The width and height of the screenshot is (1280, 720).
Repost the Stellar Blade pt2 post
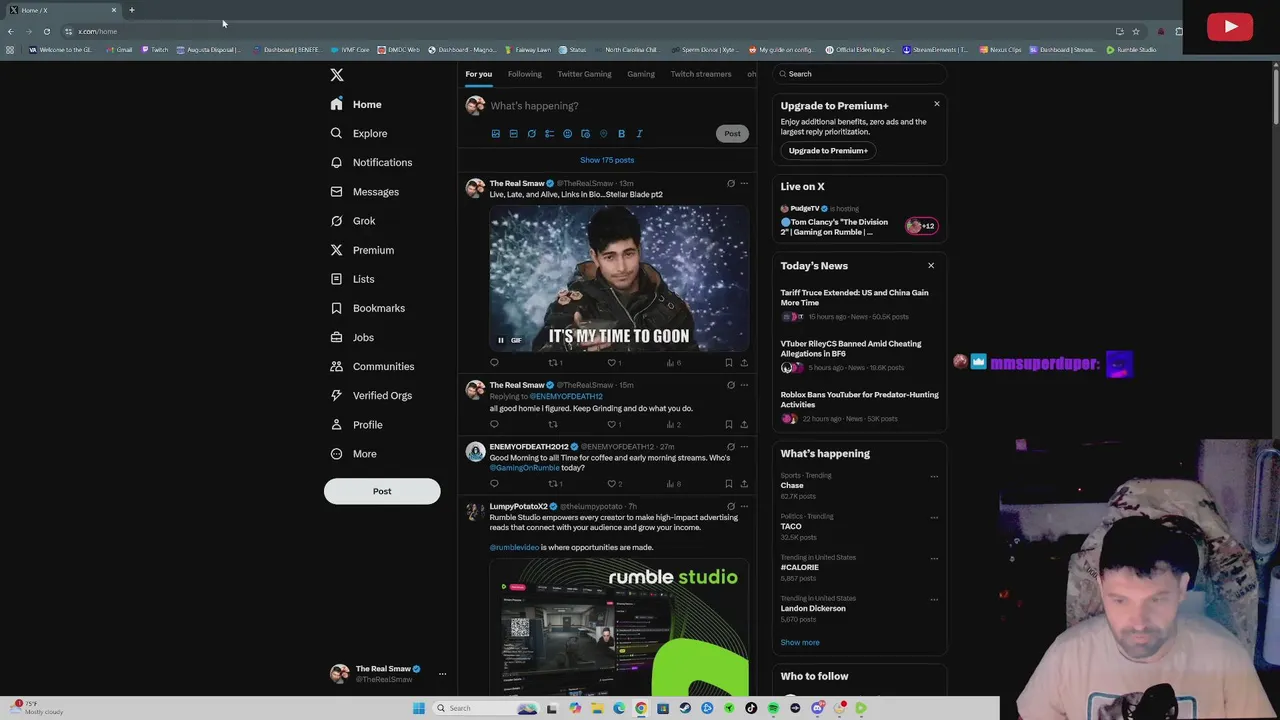click(x=553, y=363)
